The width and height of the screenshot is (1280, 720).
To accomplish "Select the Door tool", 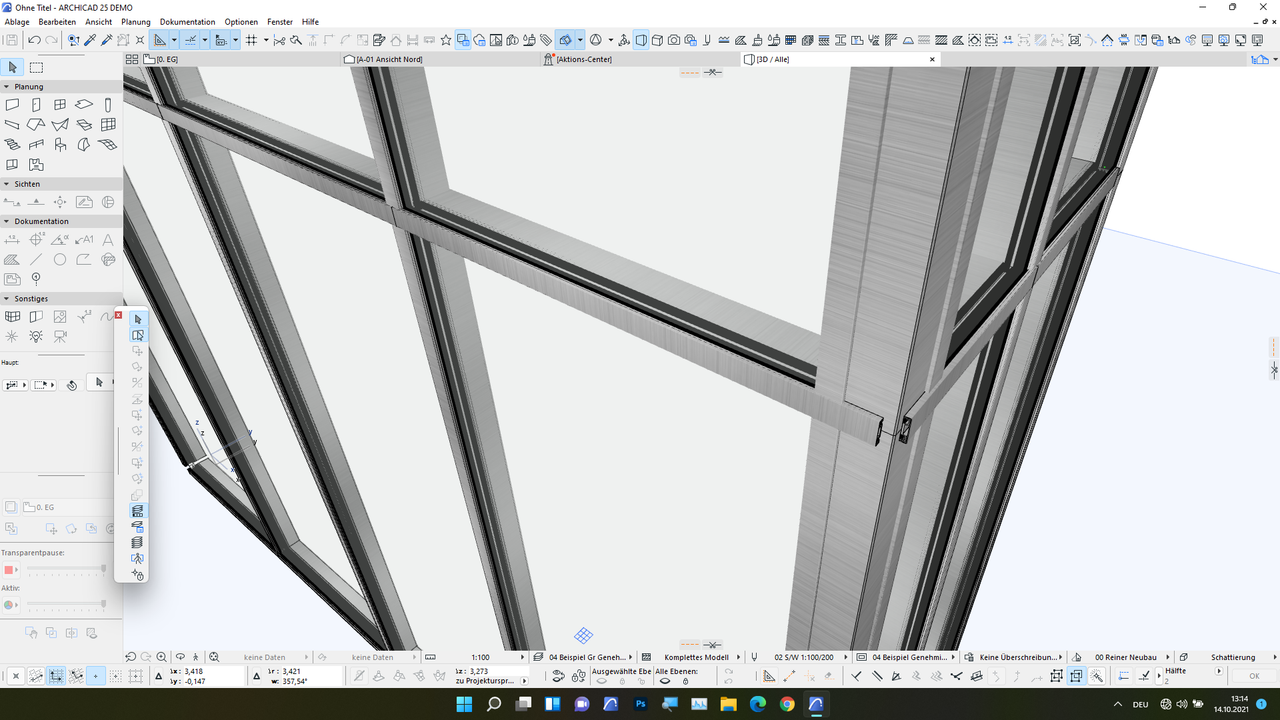I will tap(36, 104).
